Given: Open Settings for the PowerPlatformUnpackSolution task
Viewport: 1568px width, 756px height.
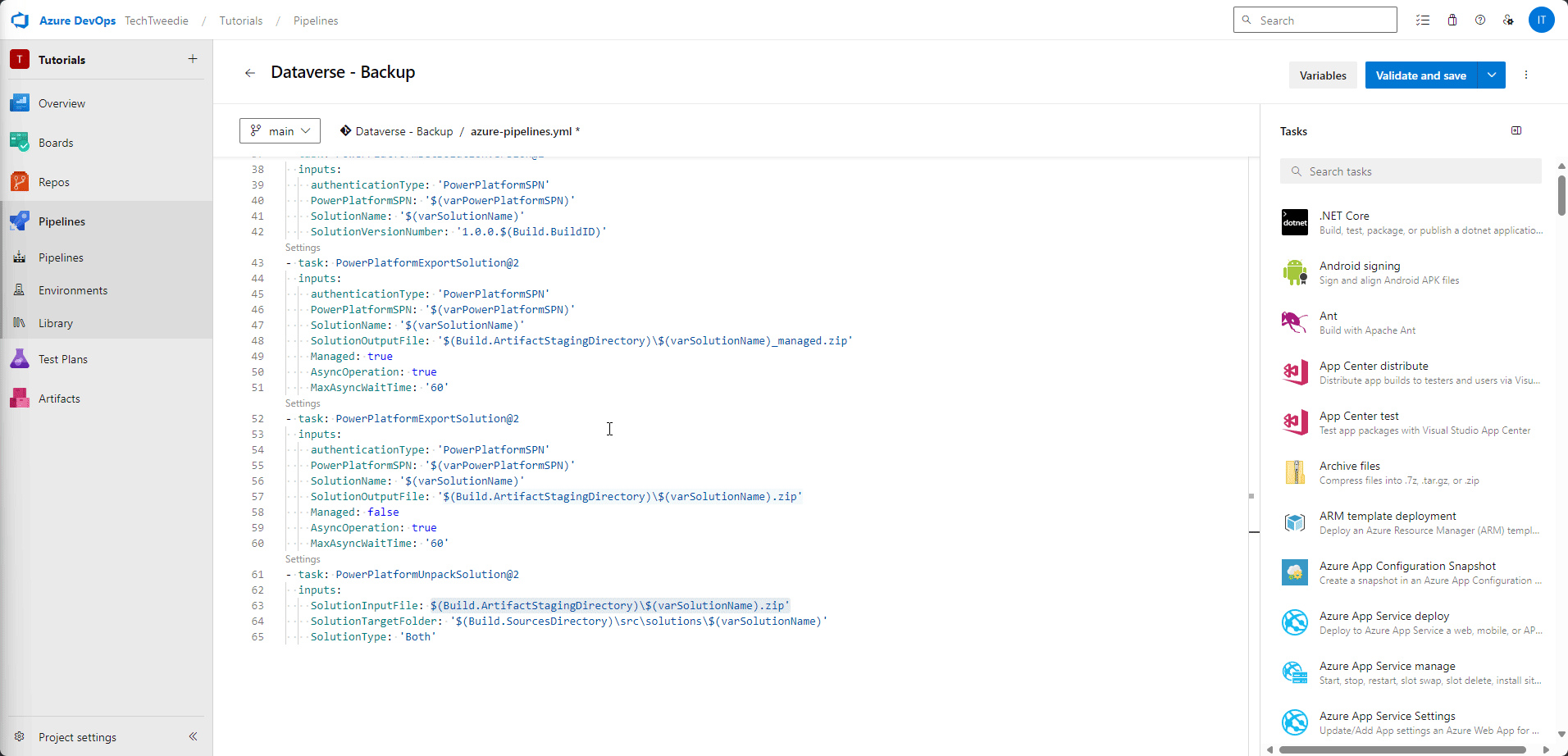Looking at the screenshot, I should point(302,558).
